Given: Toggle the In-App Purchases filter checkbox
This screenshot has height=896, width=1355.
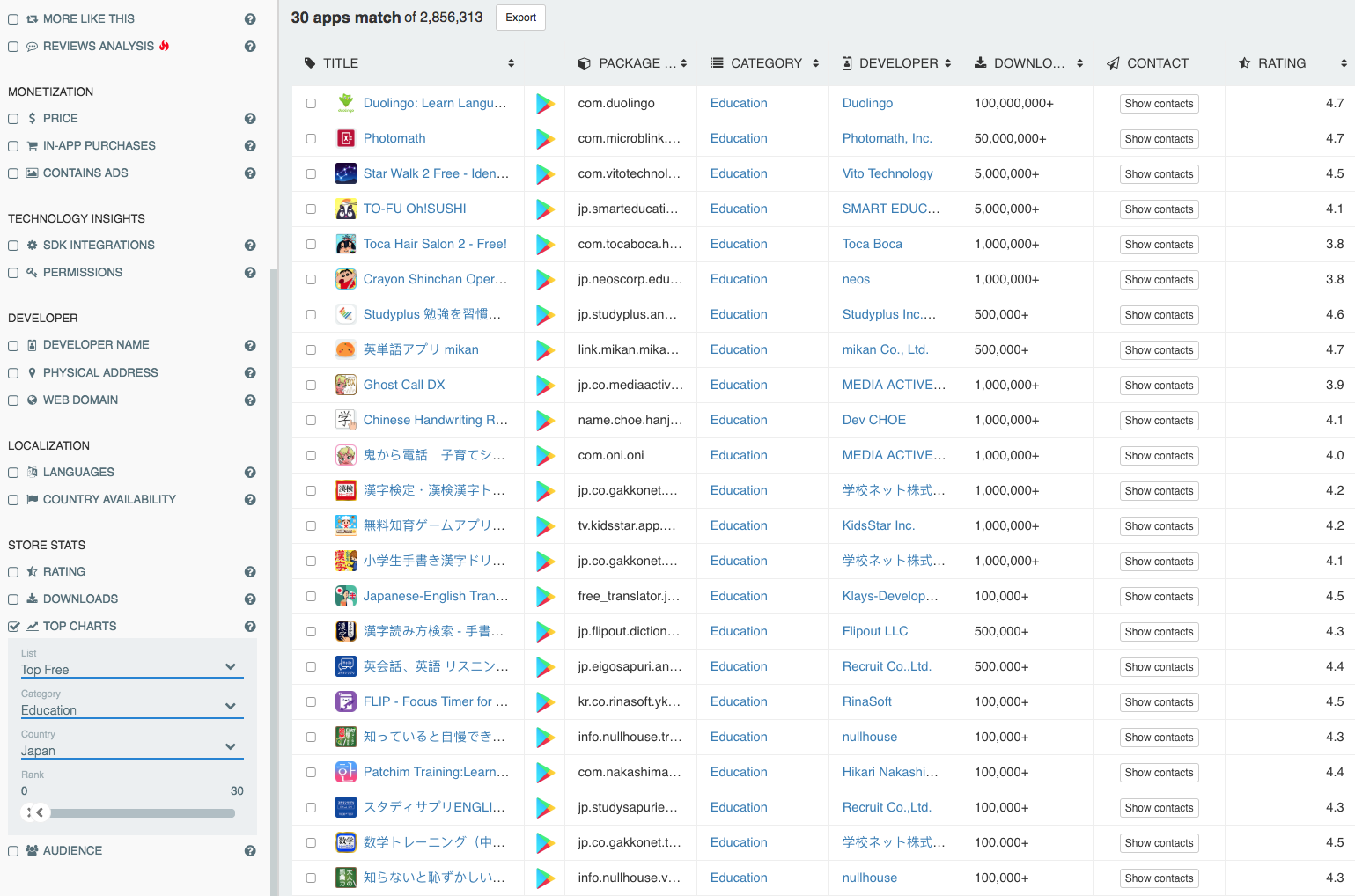Looking at the screenshot, I should 13,146.
